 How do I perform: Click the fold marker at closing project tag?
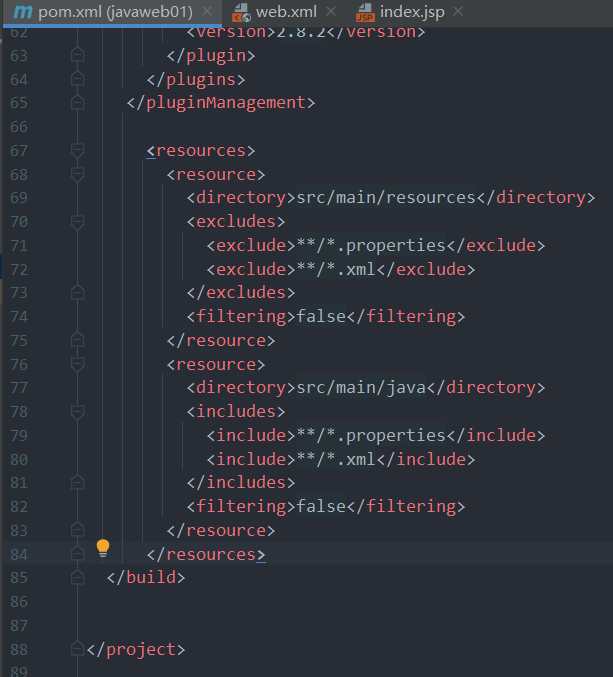pos(77,649)
